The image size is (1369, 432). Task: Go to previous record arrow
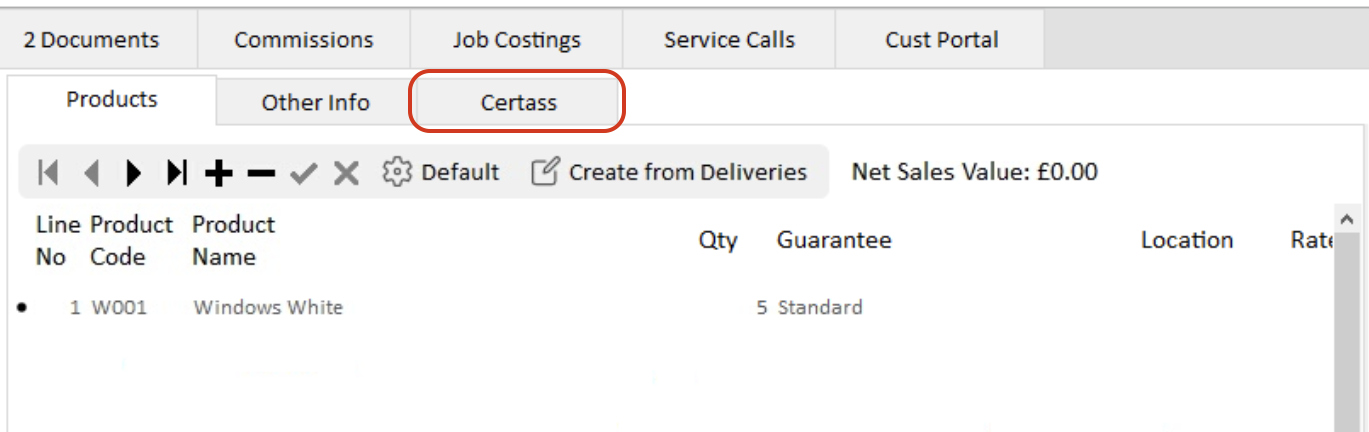(91, 173)
